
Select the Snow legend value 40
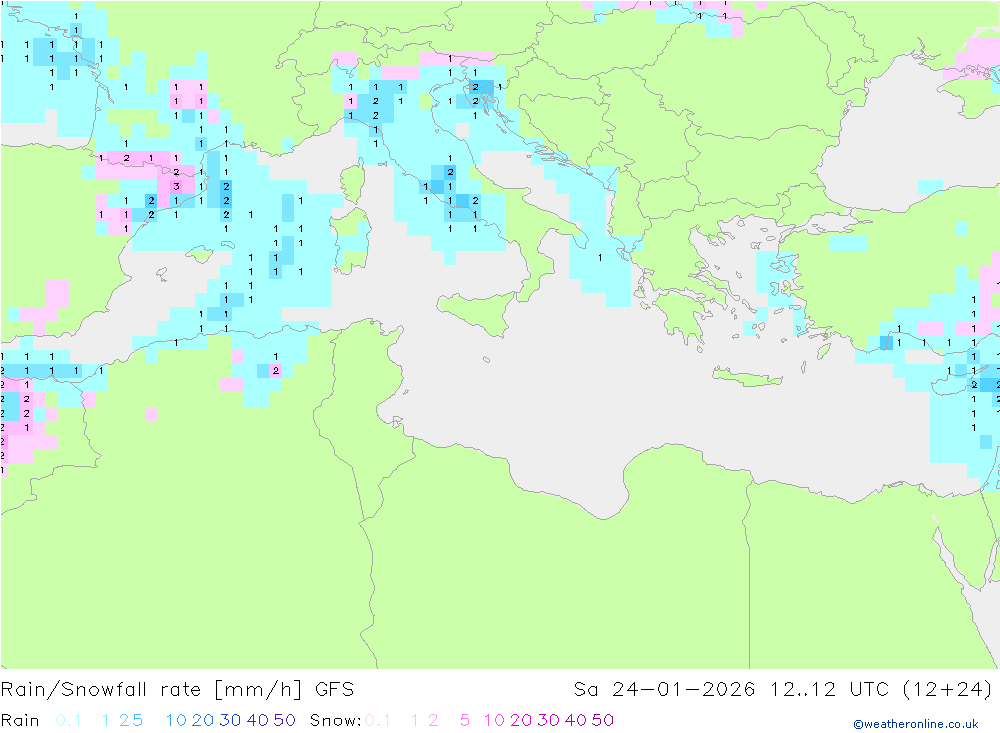click(576, 720)
